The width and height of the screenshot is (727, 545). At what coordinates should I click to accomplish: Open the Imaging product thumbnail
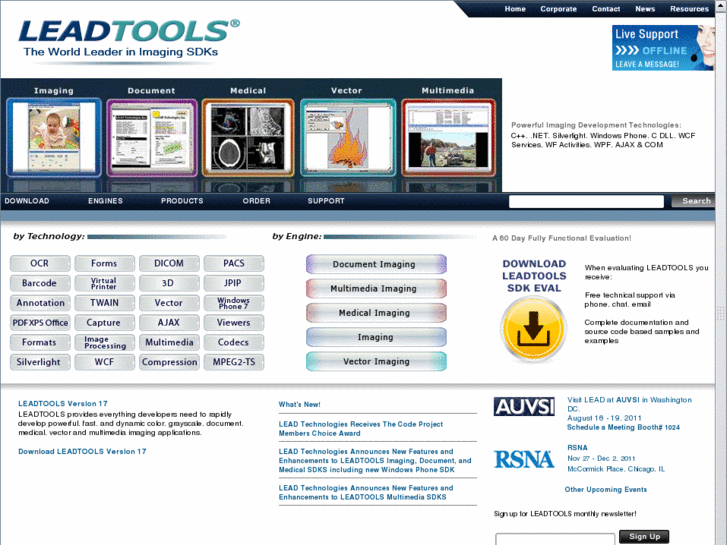point(54,137)
